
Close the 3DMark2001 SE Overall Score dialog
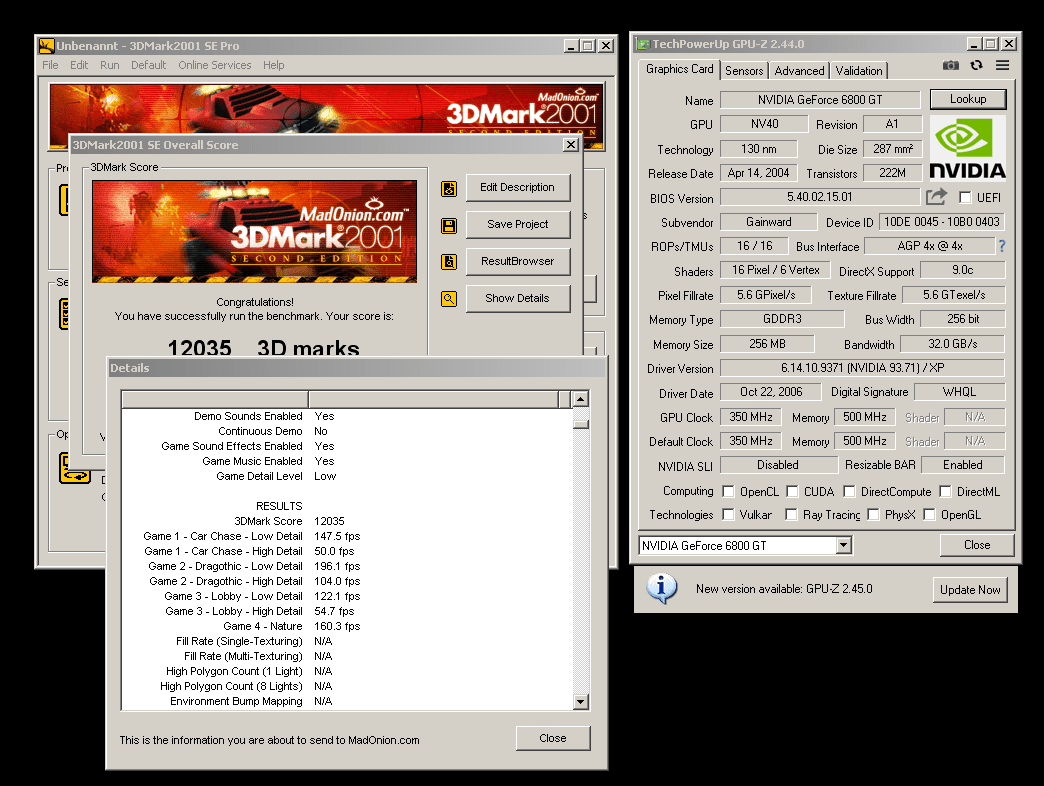571,144
